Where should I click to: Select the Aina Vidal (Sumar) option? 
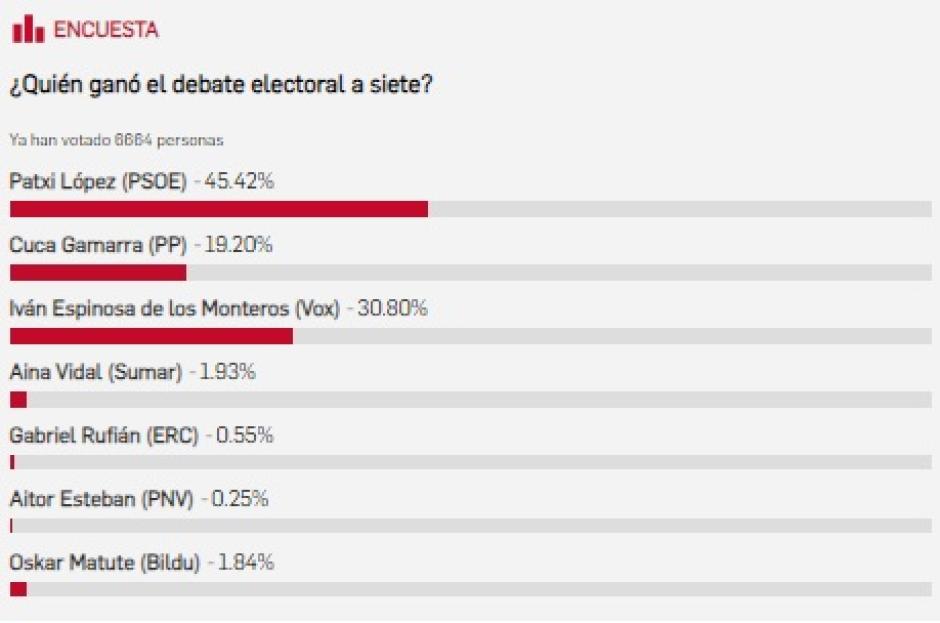(95, 372)
